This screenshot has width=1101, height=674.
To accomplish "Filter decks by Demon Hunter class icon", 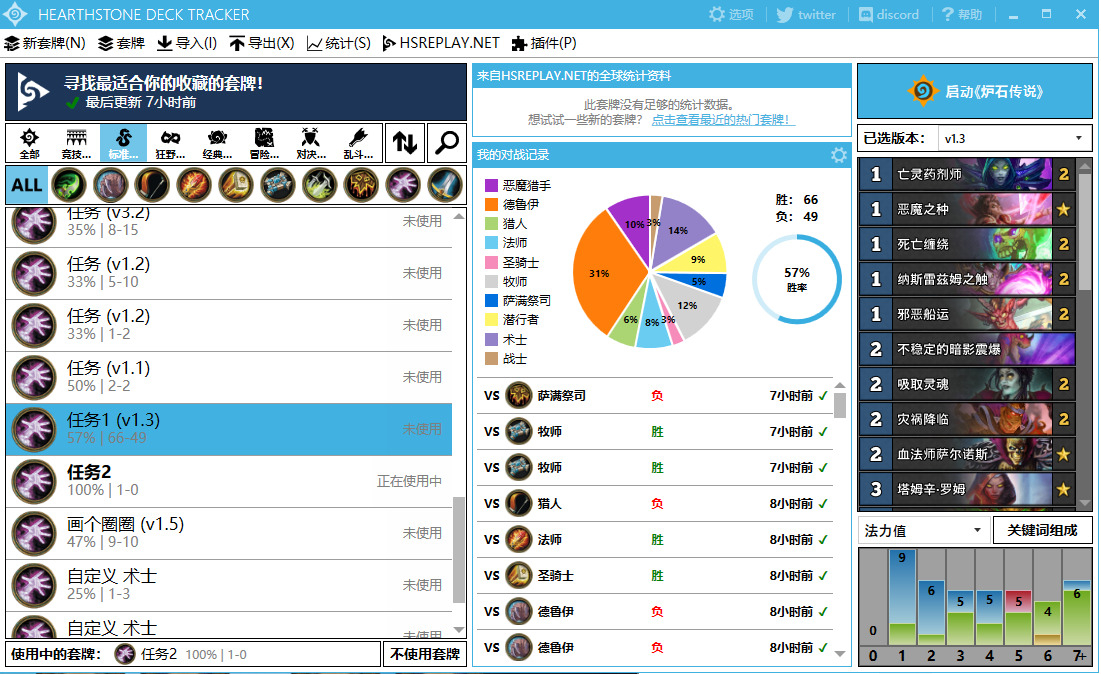I will click(x=69, y=185).
